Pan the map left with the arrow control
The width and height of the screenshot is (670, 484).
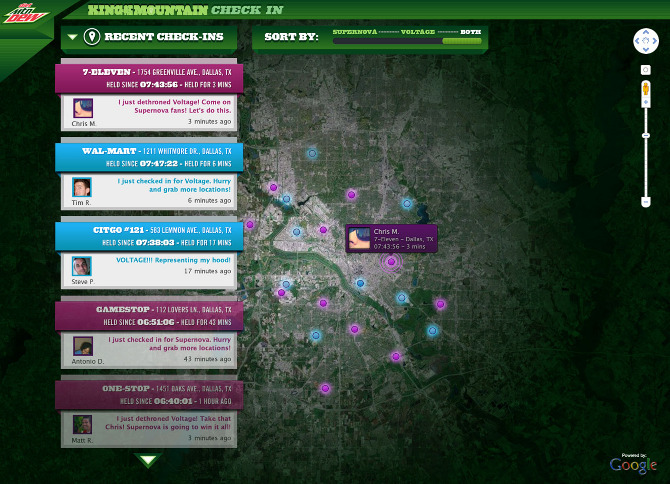click(x=637, y=41)
